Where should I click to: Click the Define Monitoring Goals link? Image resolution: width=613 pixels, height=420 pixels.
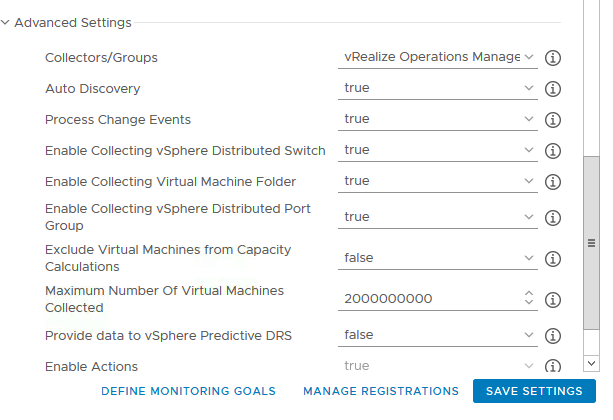tap(188, 392)
